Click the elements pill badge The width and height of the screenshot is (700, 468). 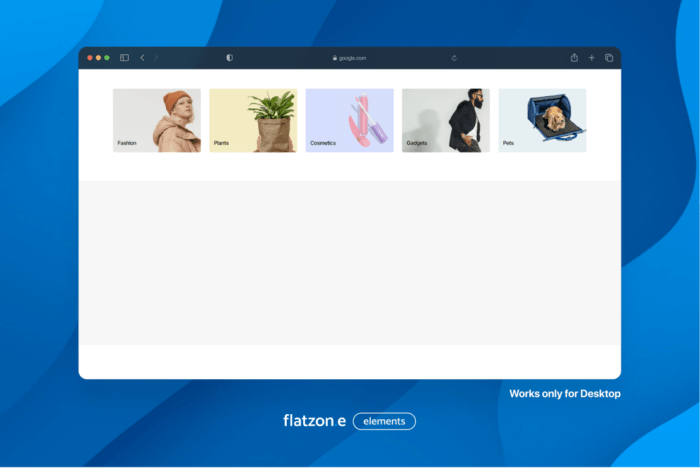point(384,421)
